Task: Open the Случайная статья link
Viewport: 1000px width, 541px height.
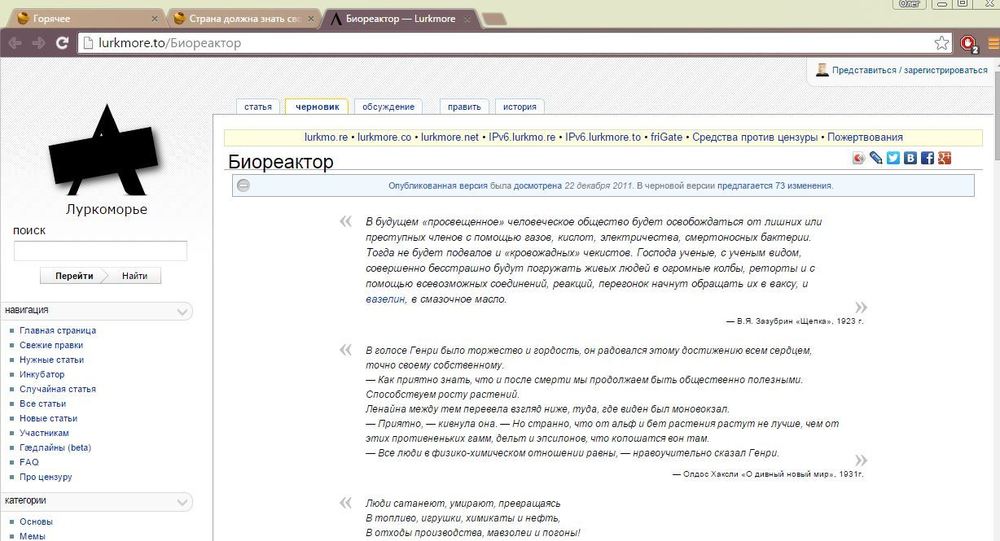Action: click(58, 389)
